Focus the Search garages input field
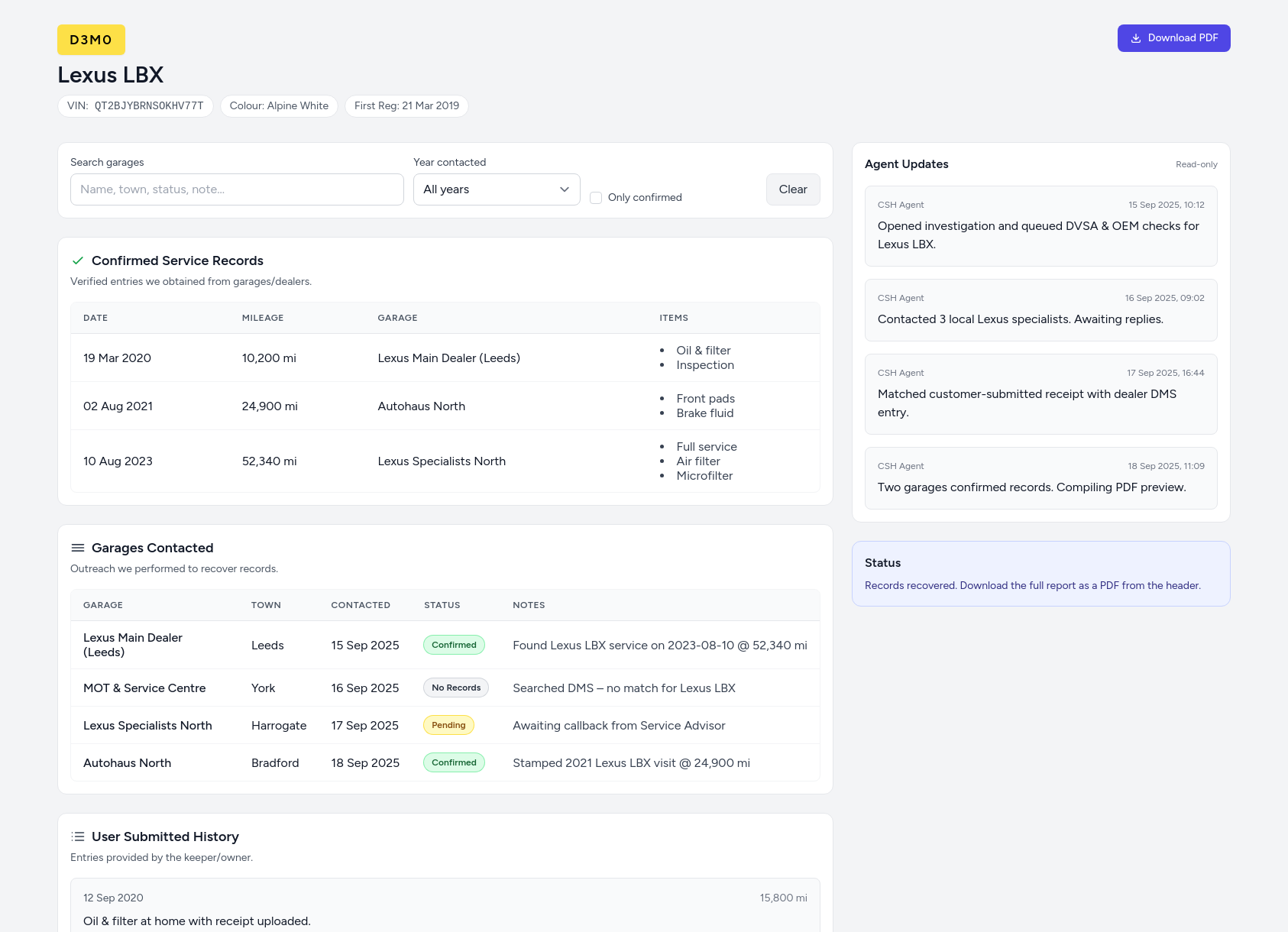Viewport: 1288px width, 932px height. 237,189
